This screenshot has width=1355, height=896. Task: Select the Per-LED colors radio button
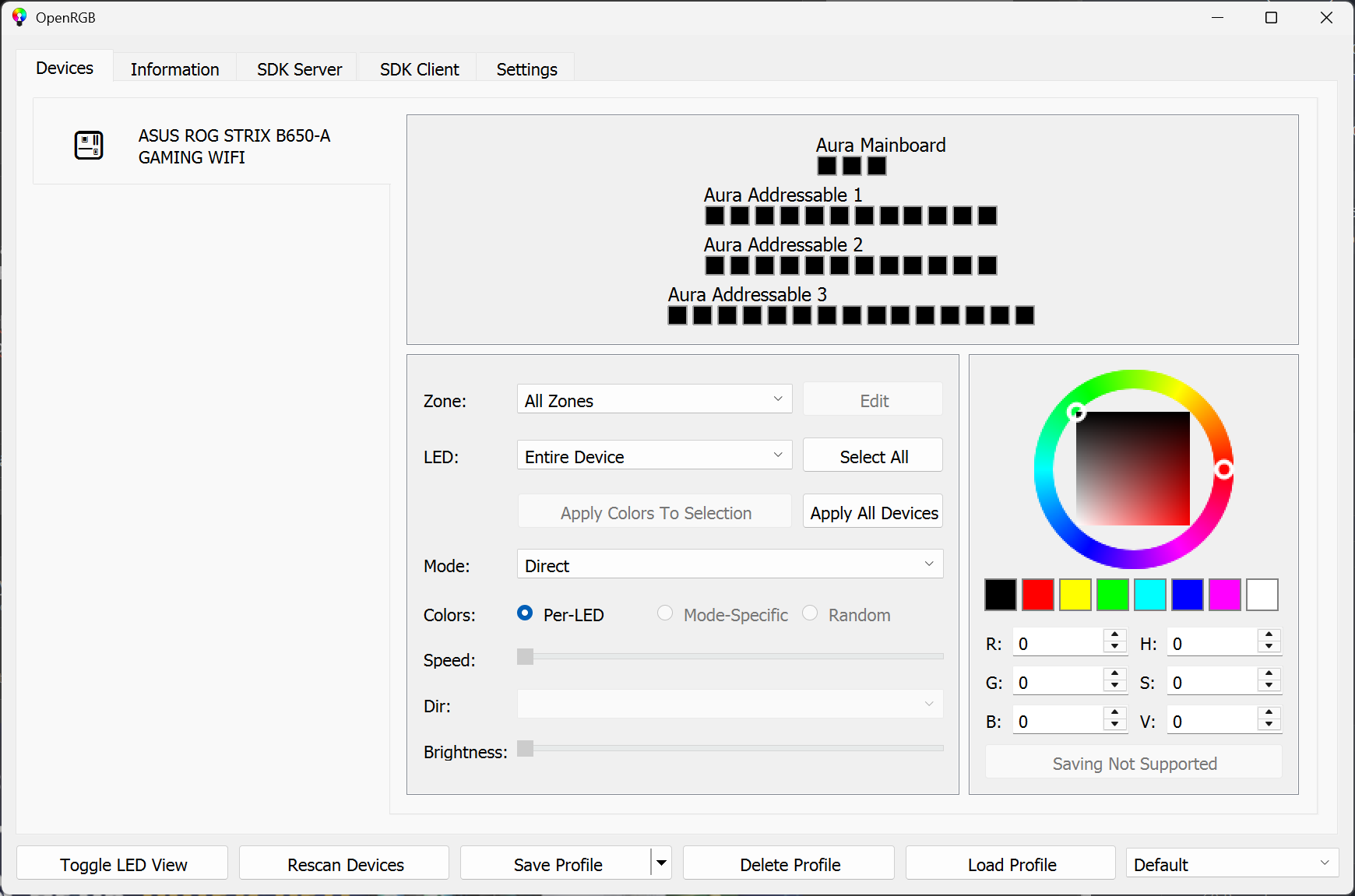click(x=525, y=613)
